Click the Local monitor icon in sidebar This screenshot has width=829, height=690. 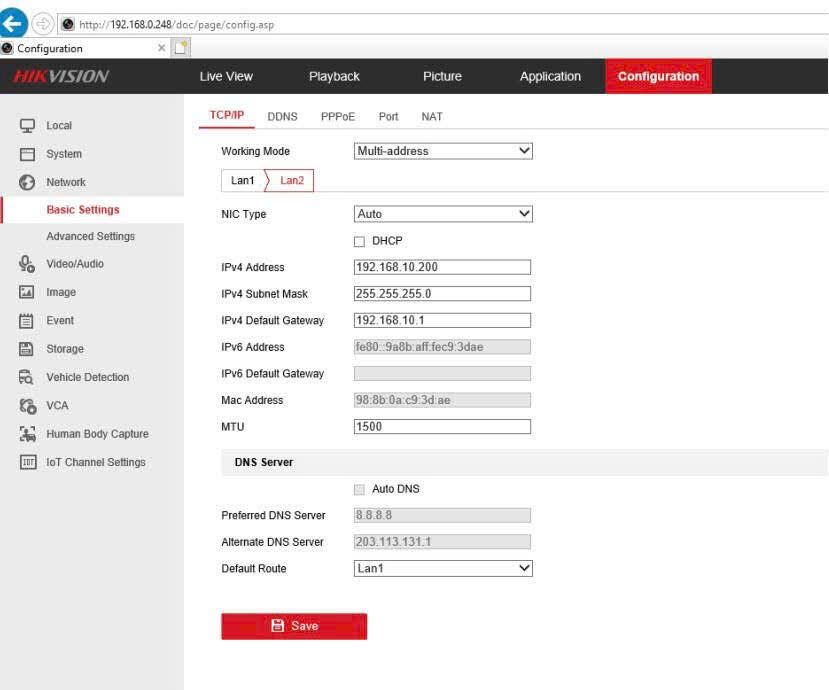28,126
